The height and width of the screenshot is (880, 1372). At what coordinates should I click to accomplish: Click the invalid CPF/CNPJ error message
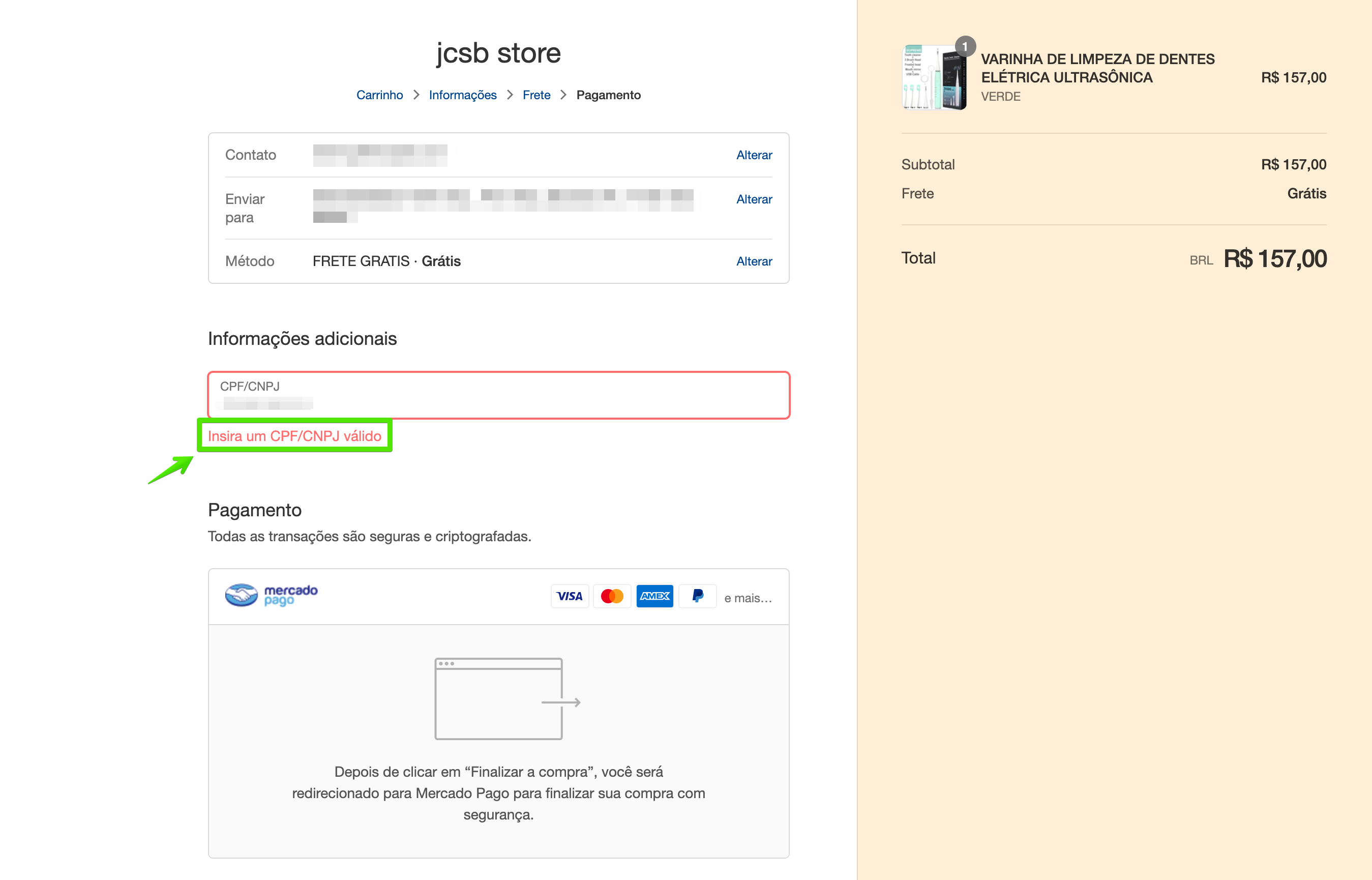pyautogui.click(x=294, y=436)
